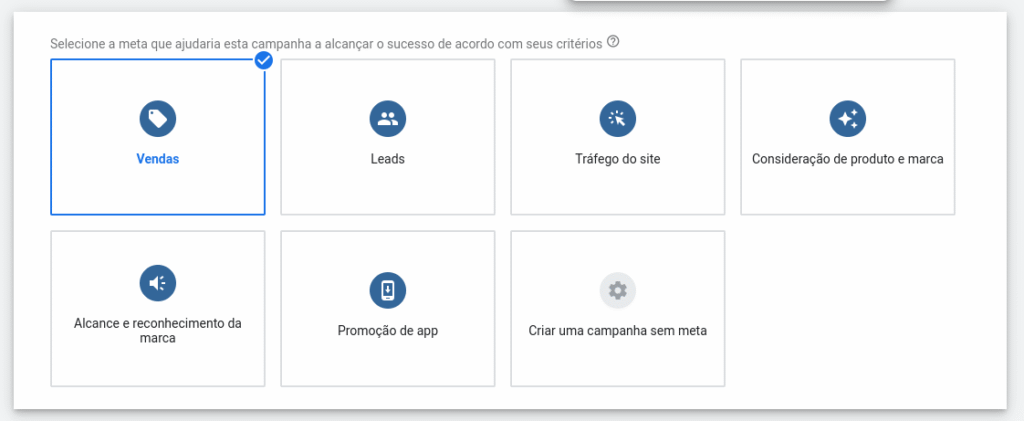Click the Promoção de app phone icon
This screenshot has width=1024, height=421.
(388, 290)
